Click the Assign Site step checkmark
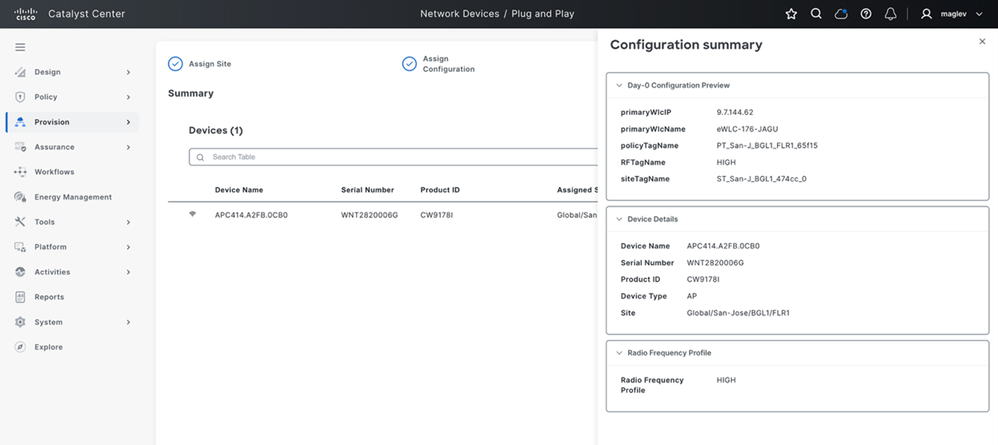Viewport: 998px width, 445px height. (175, 64)
